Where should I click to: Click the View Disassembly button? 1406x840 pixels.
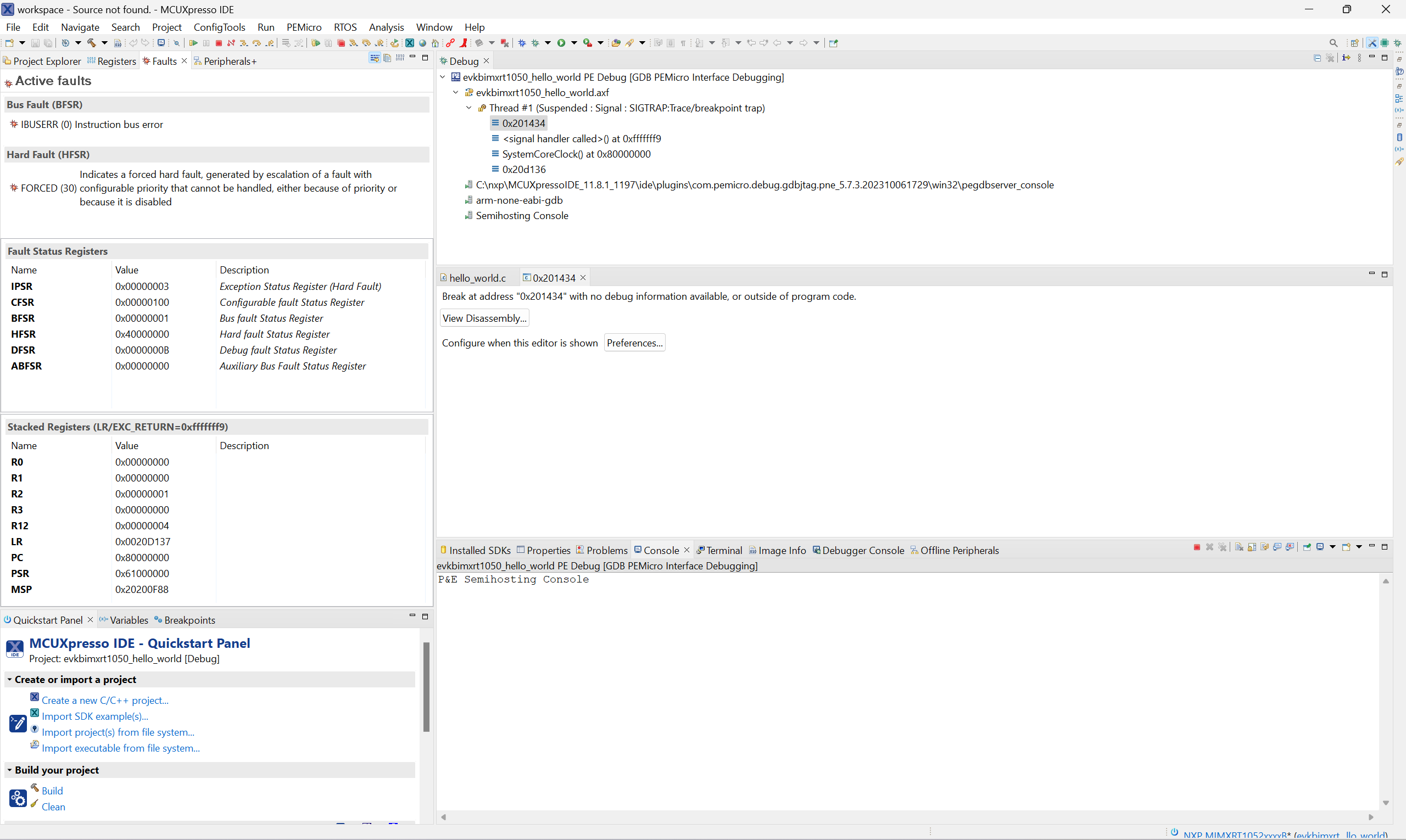point(483,317)
